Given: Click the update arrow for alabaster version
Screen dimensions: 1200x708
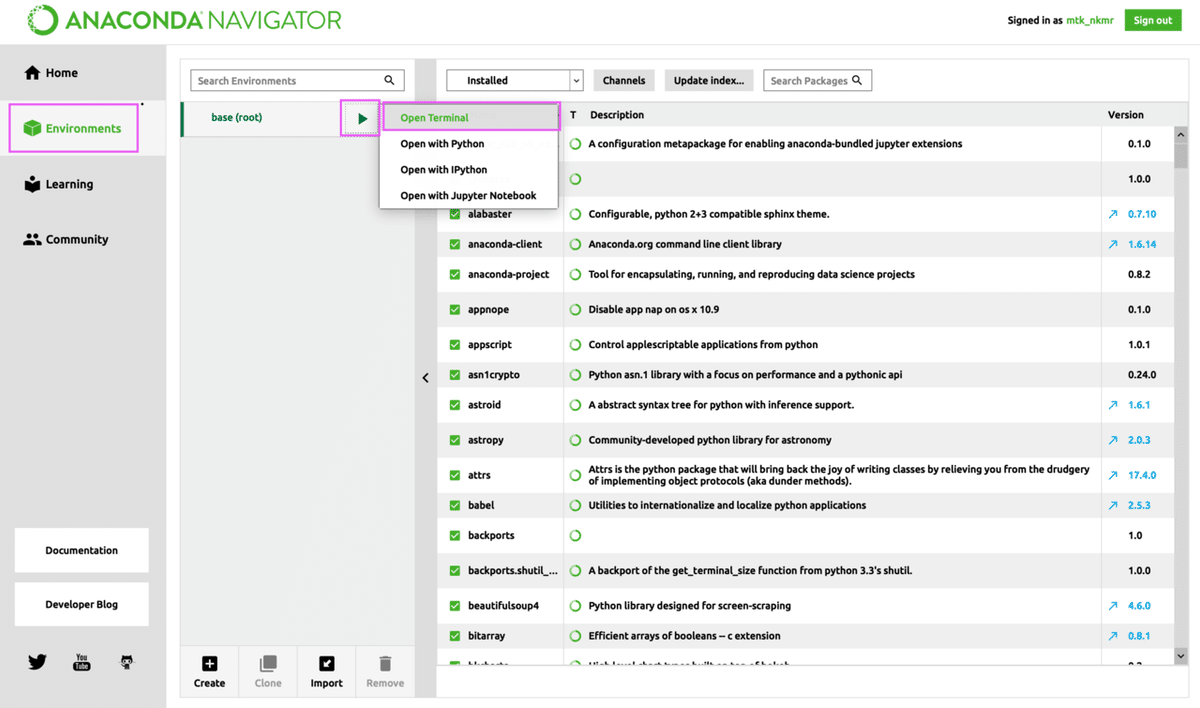Looking at the screenshot, I should coord(1113,214).
